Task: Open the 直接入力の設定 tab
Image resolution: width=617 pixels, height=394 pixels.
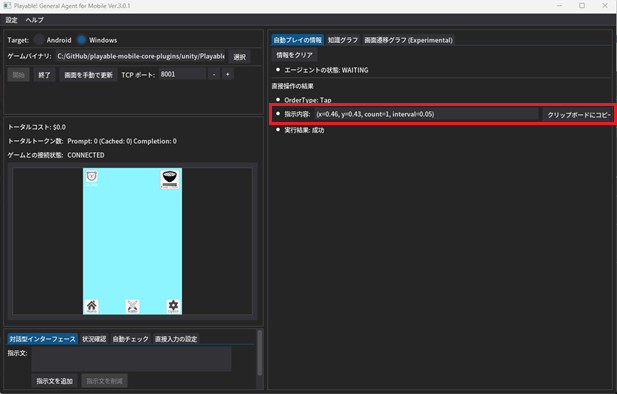Action: coord(176,339)
